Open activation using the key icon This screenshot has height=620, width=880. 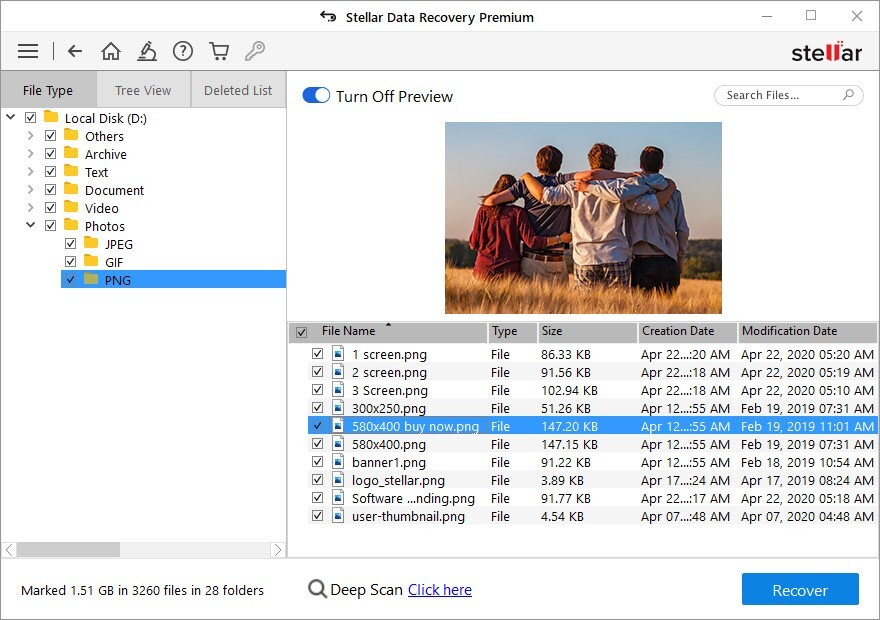pos(255,51)
